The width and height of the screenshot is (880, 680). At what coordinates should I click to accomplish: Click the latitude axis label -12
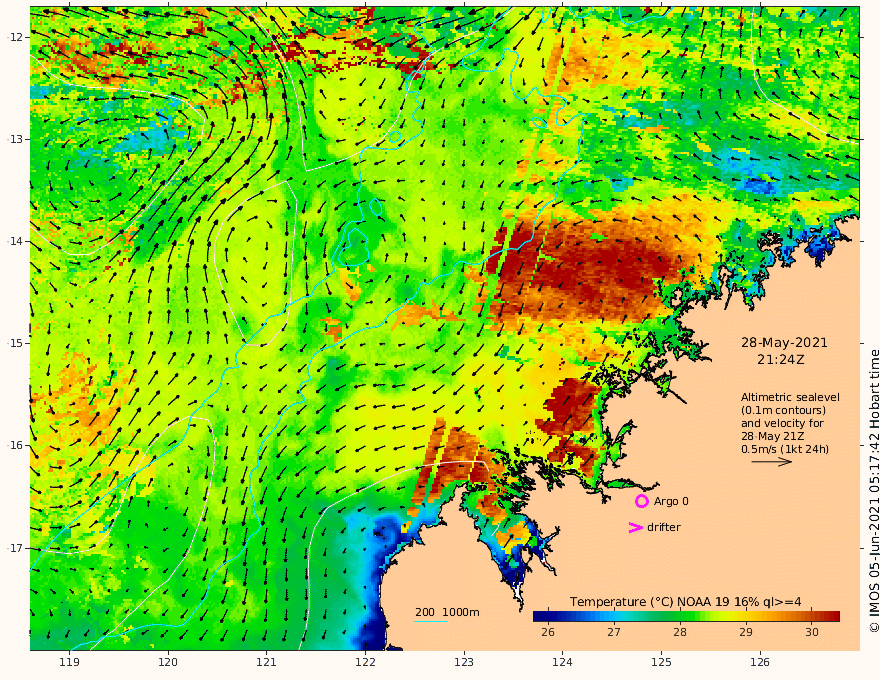pyautogui.click(x=15, y=37)
